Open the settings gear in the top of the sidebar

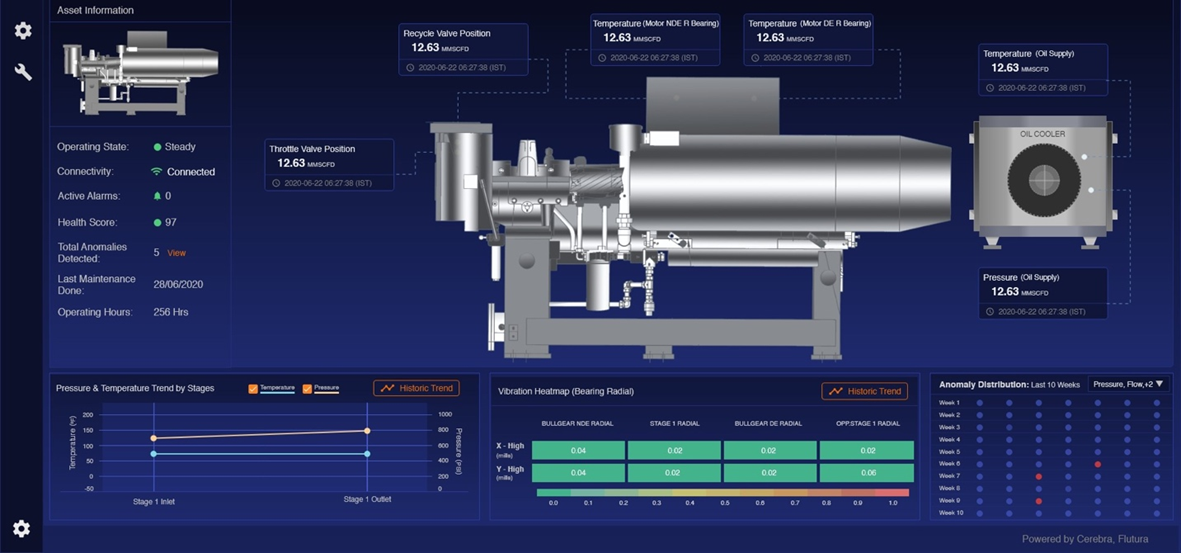(x=23, y=31)
